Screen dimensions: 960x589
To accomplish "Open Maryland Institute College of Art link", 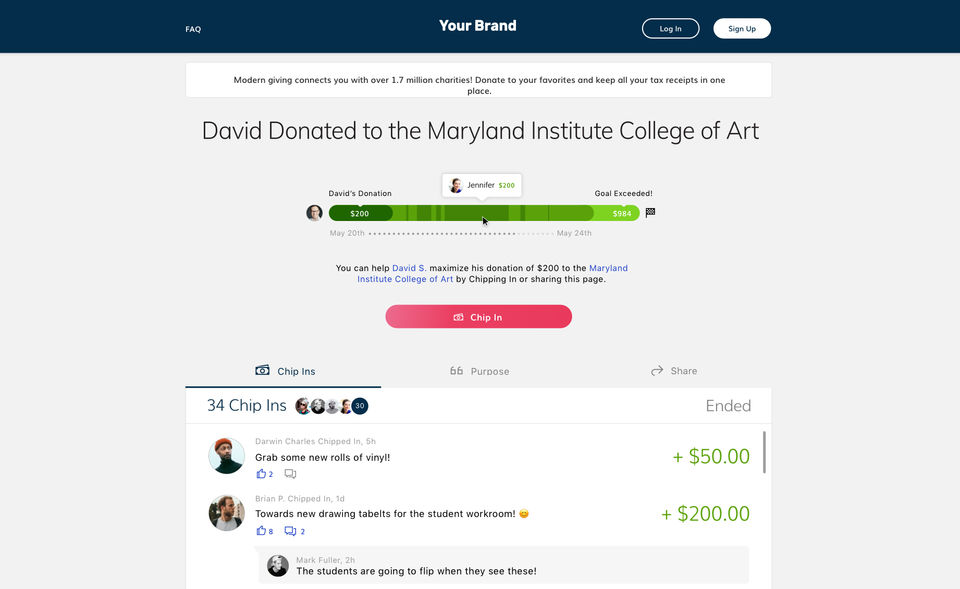I will pos(492,274).
